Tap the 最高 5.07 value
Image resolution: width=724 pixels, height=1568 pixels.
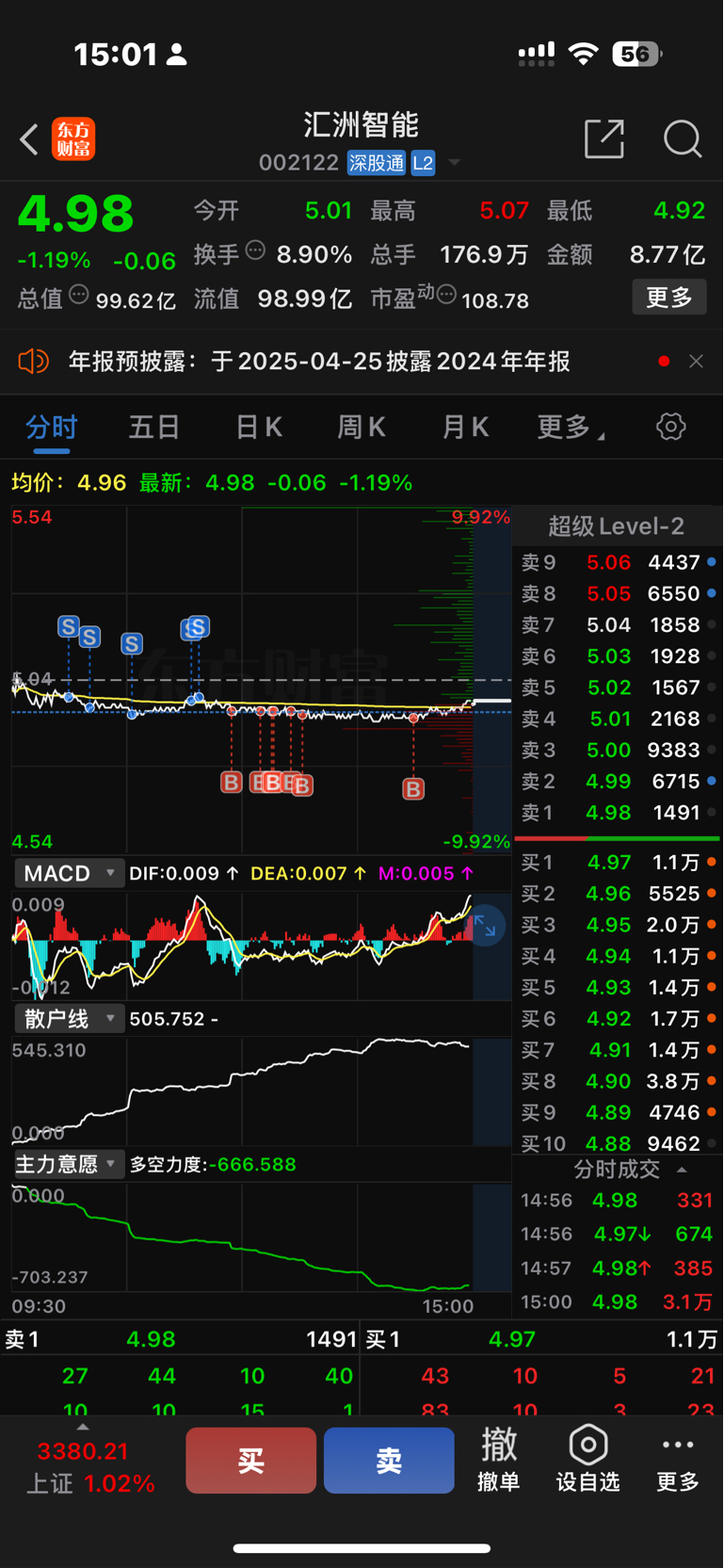click(505, 210)
